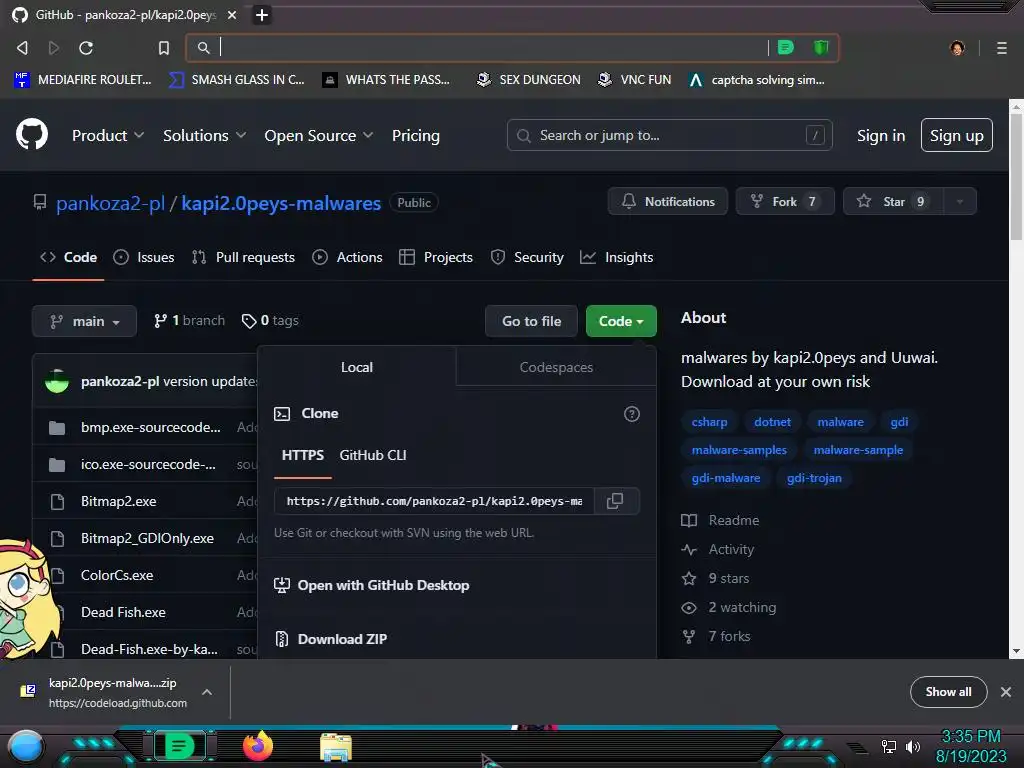Click Open with GitHub Desktop
Image resolution: width=1024 pixels, height=768 pixels.
(383, 585)
